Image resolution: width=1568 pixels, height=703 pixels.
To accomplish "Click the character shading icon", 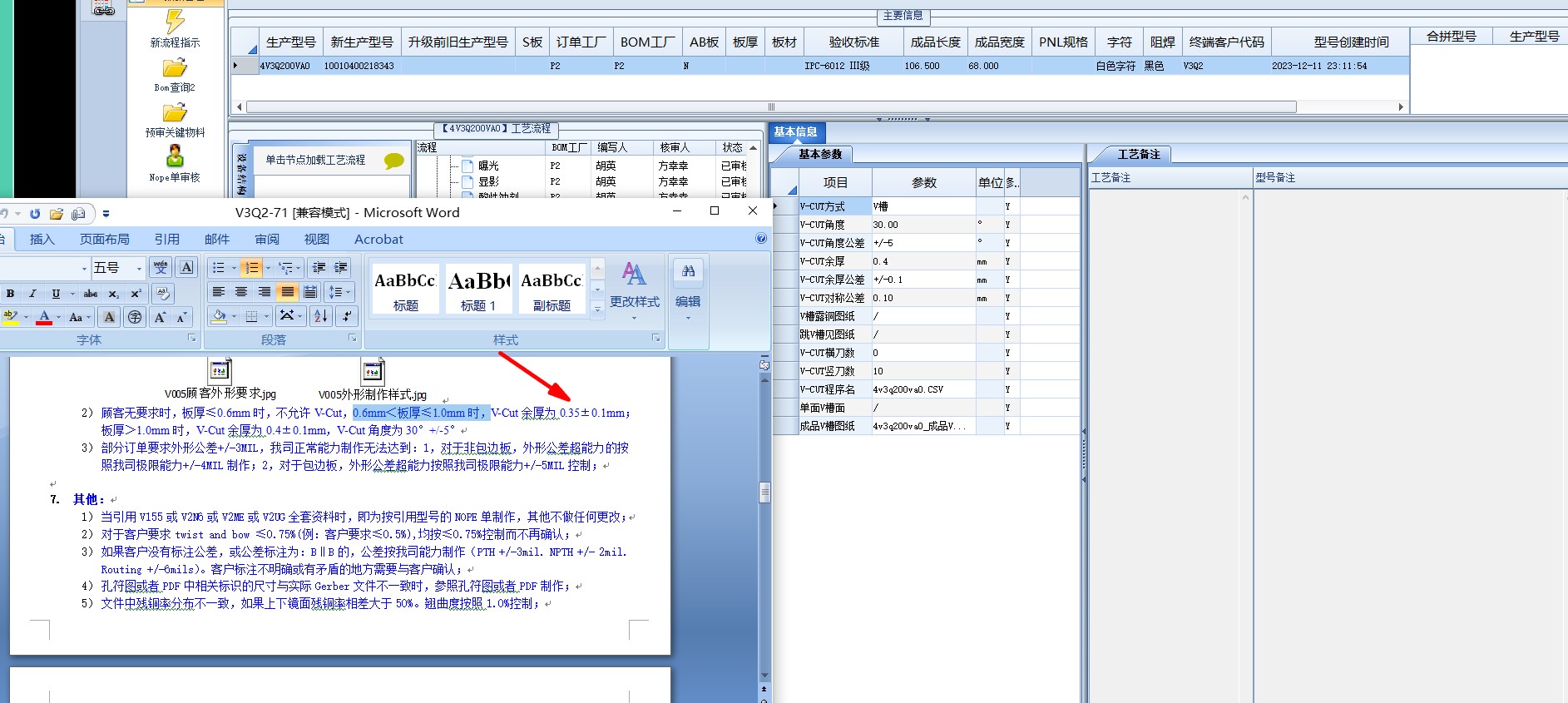I will point(109,317).
